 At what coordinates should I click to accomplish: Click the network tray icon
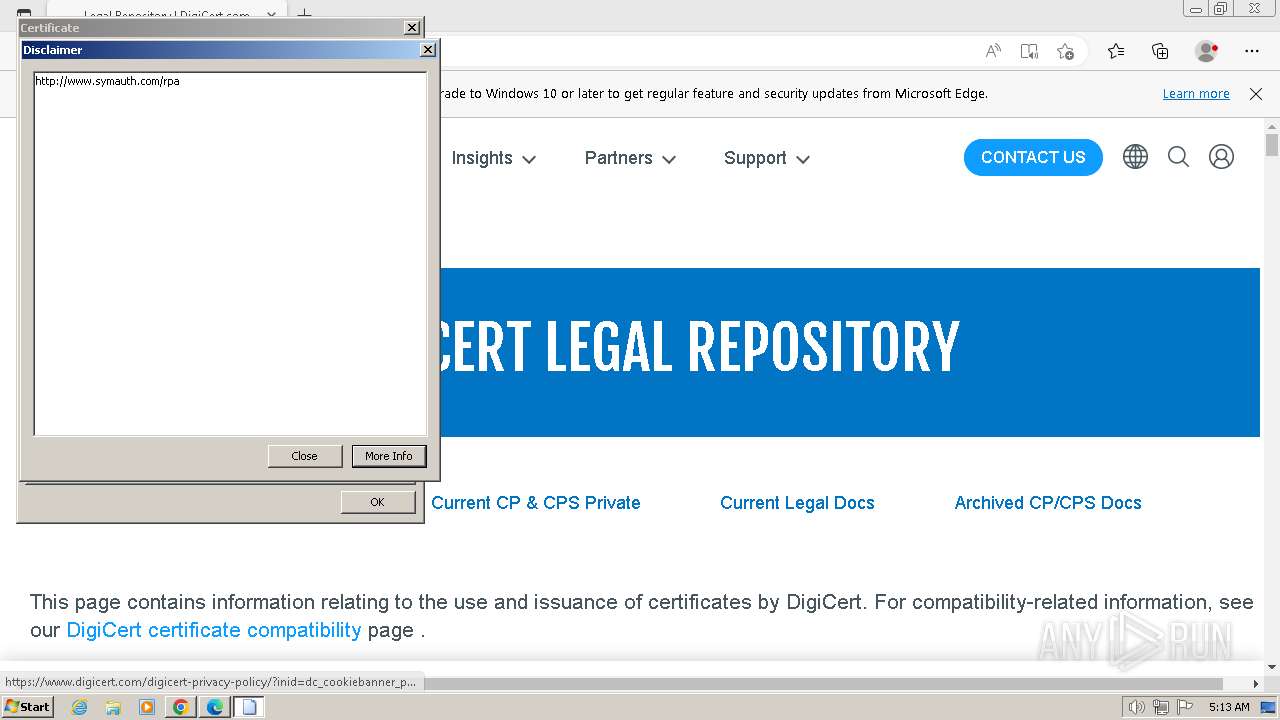(1160, 707)
